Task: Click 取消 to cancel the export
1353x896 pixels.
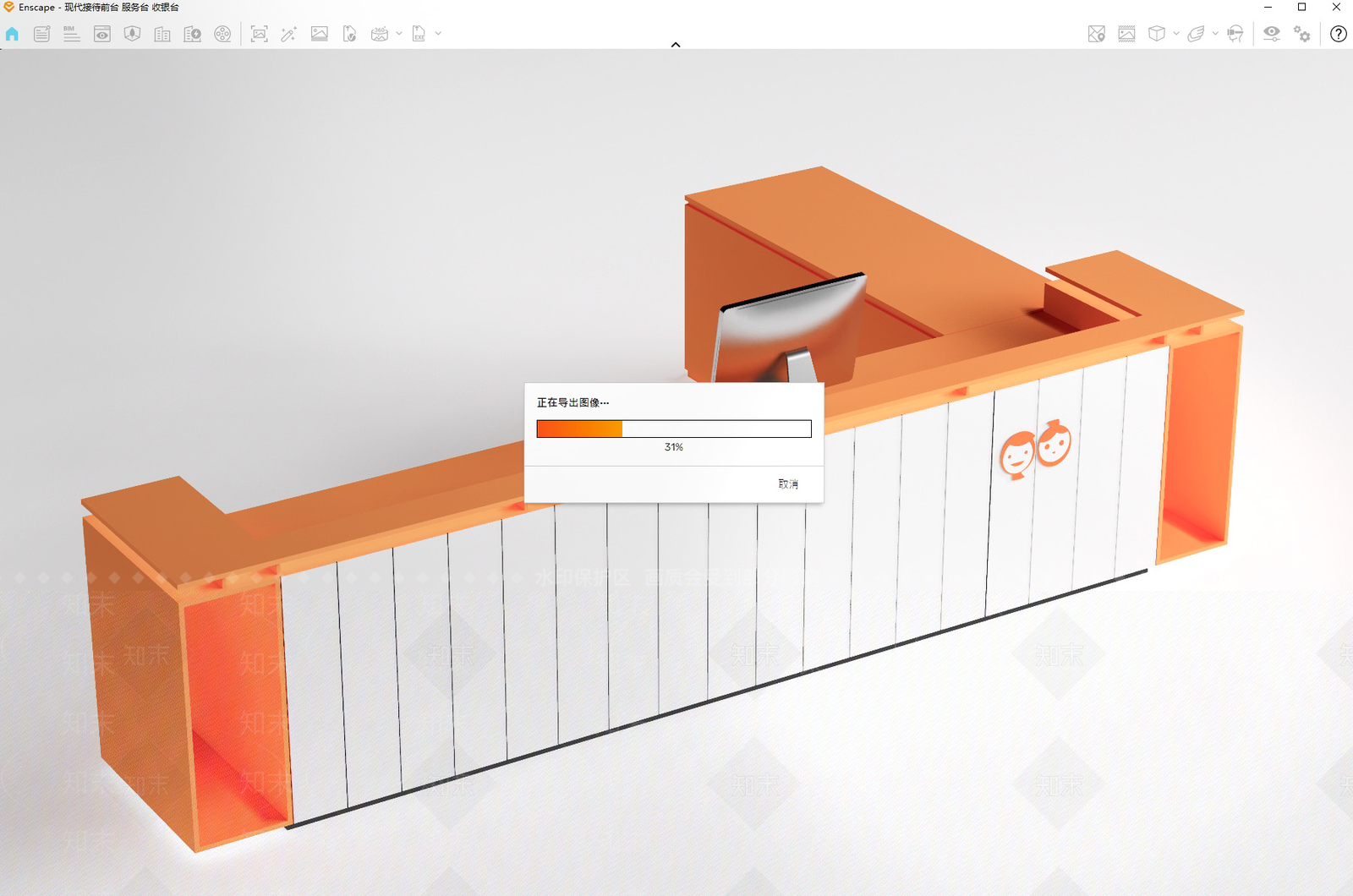Action: point(788,484)
